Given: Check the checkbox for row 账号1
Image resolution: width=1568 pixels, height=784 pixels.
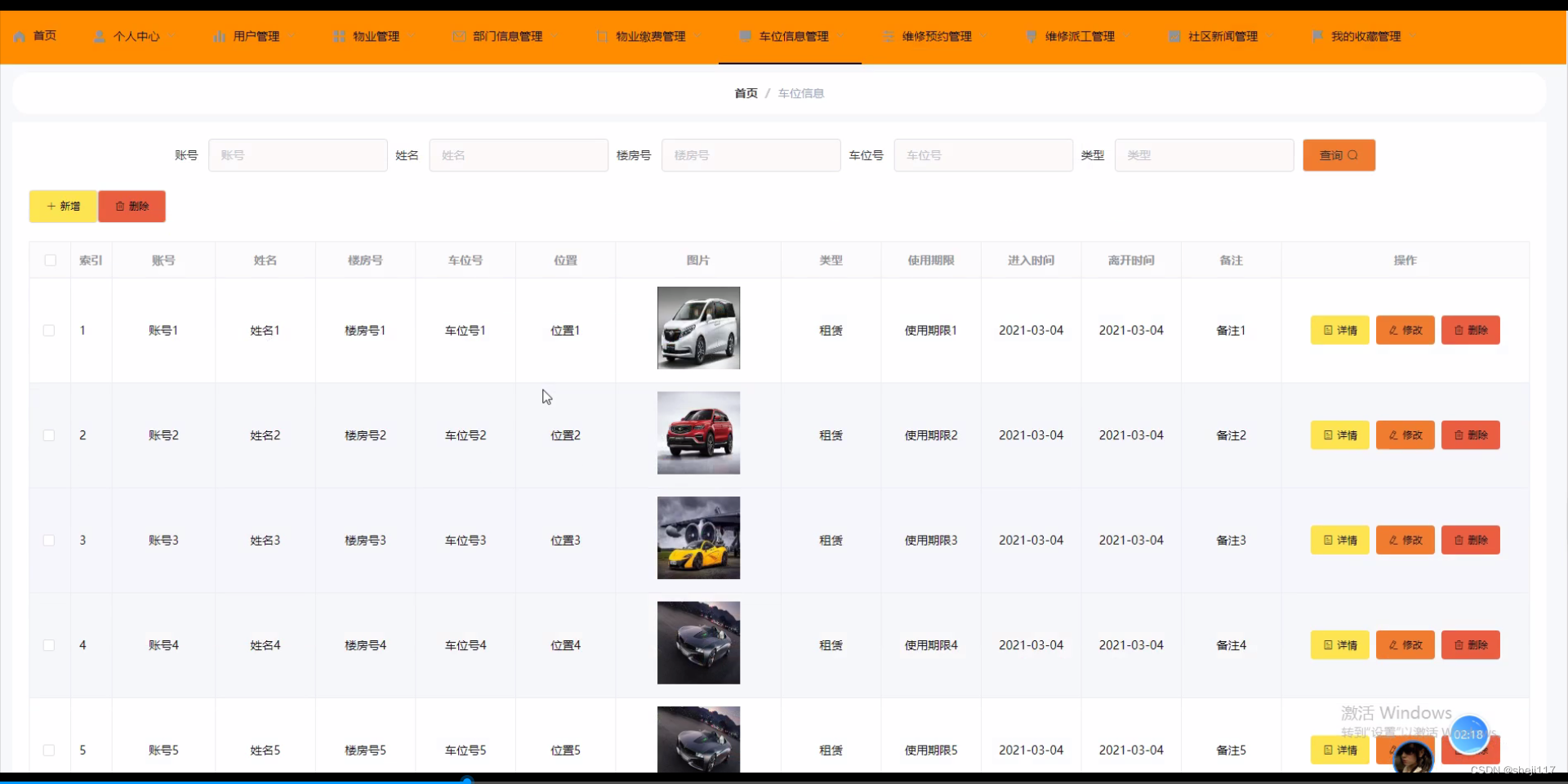Looking at the screenshot, I should click(49, 331).
